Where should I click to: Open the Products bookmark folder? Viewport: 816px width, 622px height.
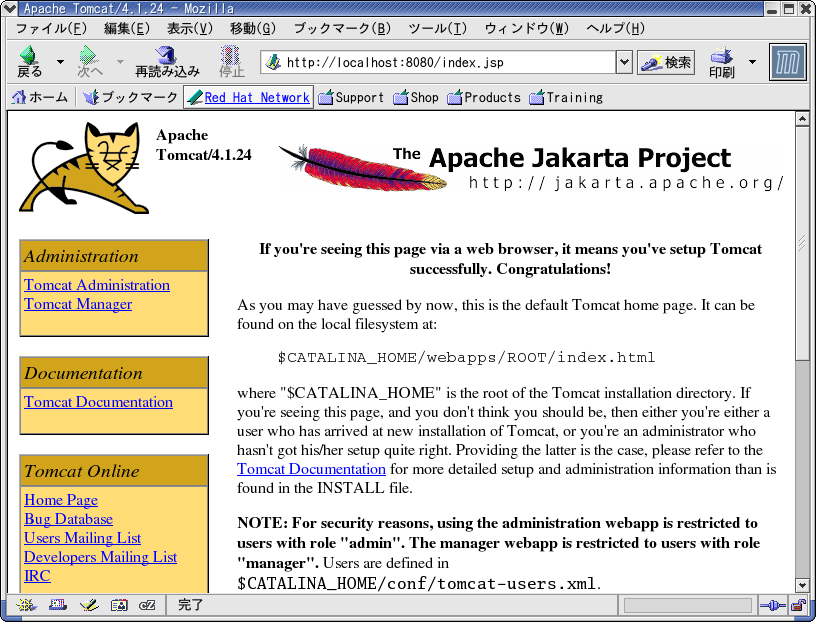point(484,97)
